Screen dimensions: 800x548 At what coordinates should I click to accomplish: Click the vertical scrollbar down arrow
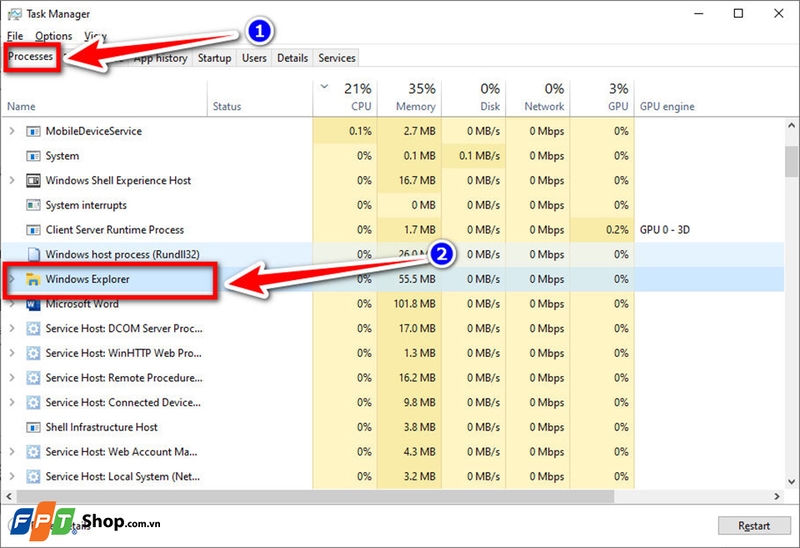[x=791, y=481]
